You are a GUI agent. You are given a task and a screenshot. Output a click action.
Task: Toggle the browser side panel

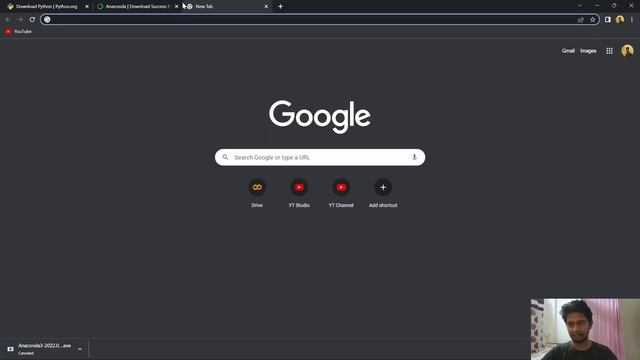[608, 20]
